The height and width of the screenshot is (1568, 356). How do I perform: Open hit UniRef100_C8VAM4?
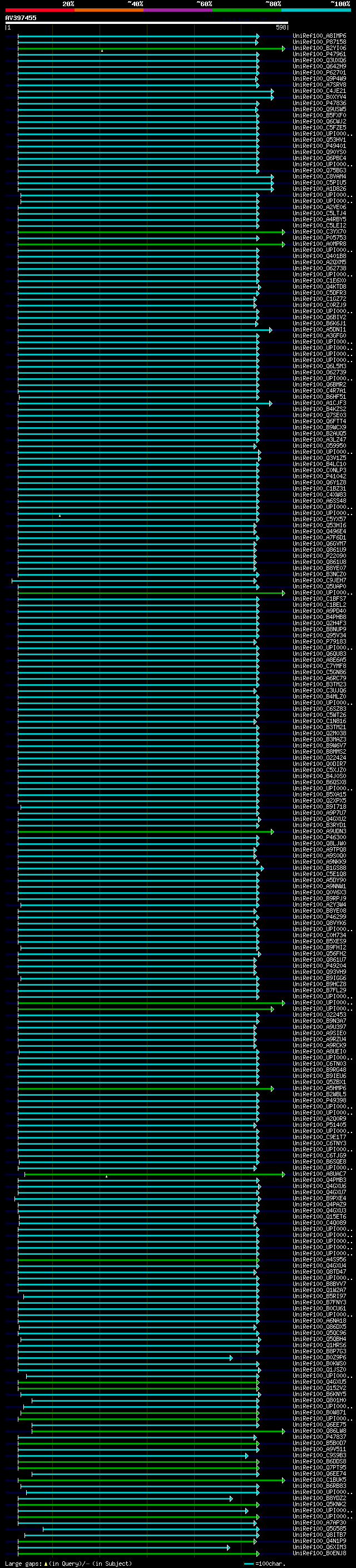(x=319, y=176)
